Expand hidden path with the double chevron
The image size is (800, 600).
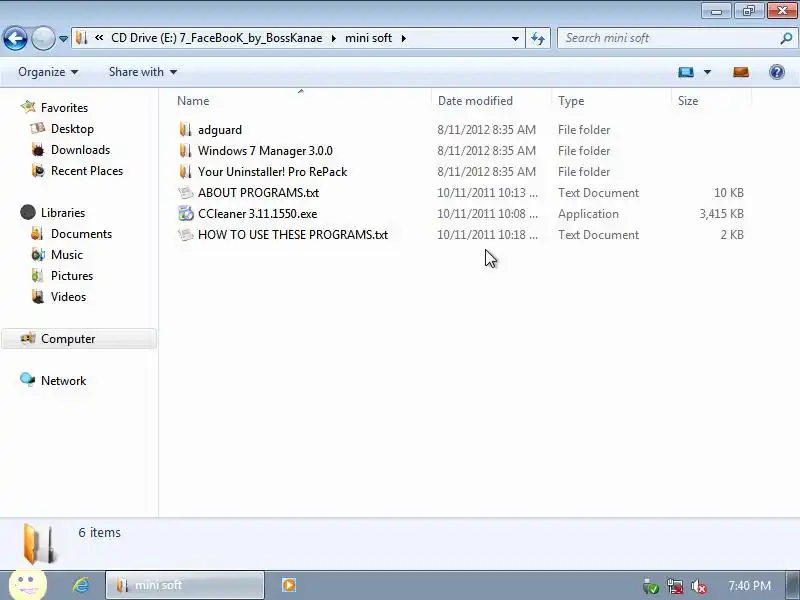click(x=99, y=38)
